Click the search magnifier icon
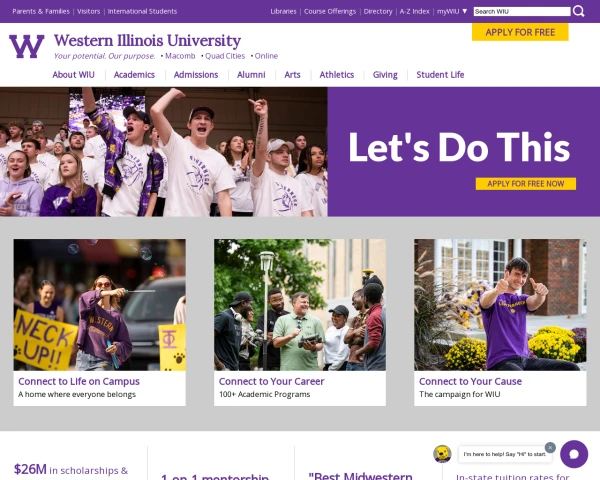 pyautogui.click(x=578, y=11)
